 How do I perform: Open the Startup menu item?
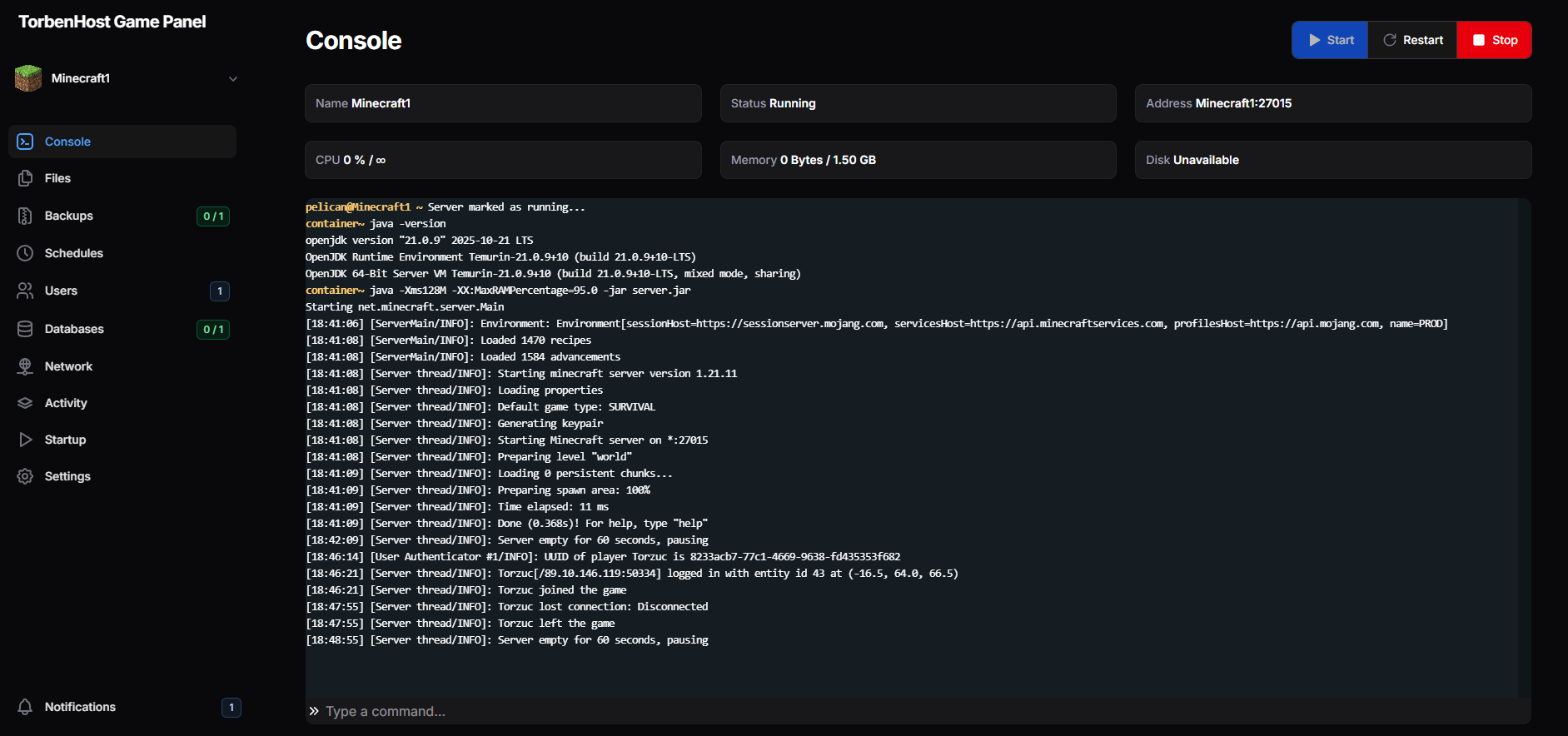coord(65,440)
